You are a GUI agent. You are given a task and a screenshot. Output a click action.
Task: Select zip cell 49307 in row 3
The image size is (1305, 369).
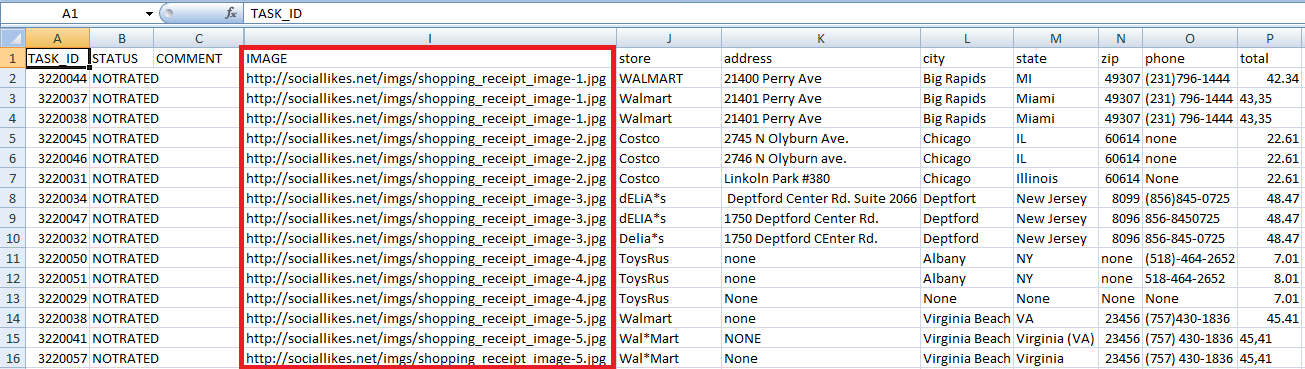coord(1120,98)
